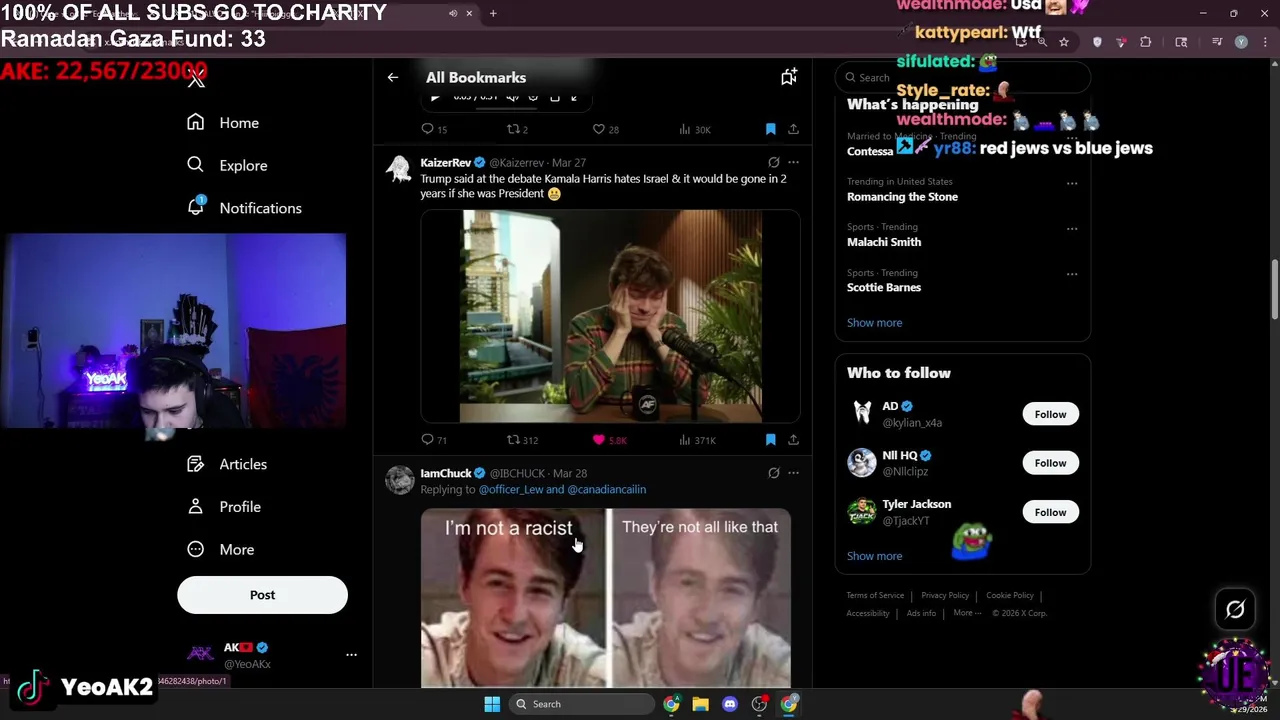Open the Windows Start menu
The image size is (1280, 720).
pos(492,704)
